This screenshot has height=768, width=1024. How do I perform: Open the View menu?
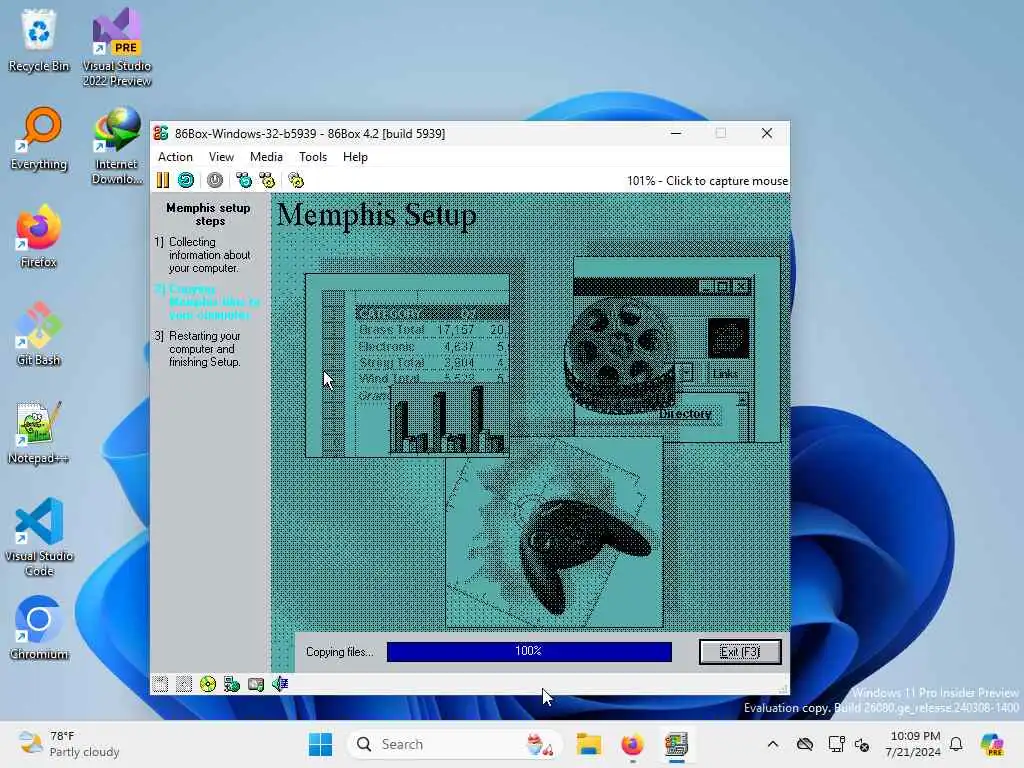pyautogui.click(x=221, y=157)
